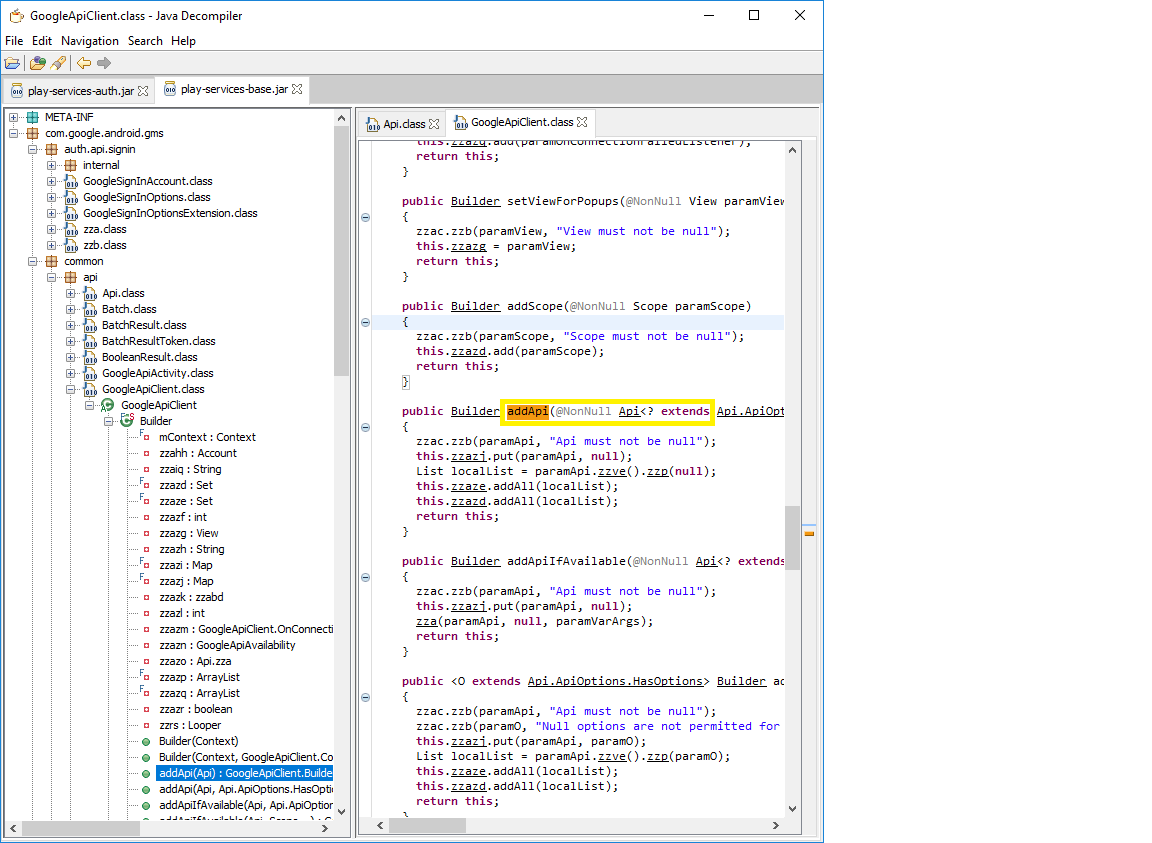Click the code editor vertical scrollbar thumb
This screenshot has width=1152, height=843.
pos(792,537)
